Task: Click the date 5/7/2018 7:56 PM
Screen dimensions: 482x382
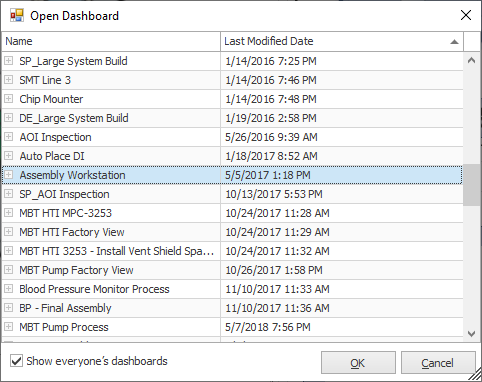Action: coord(268,327)
